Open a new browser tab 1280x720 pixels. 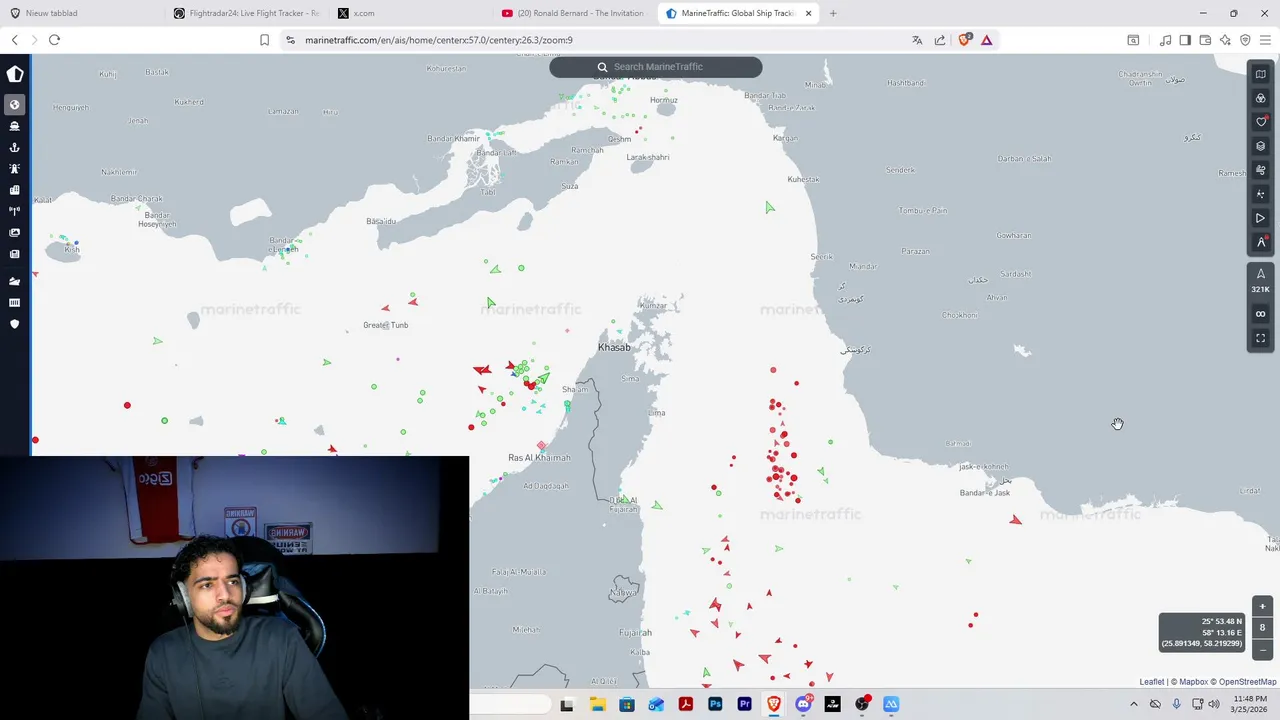point(833,13)
